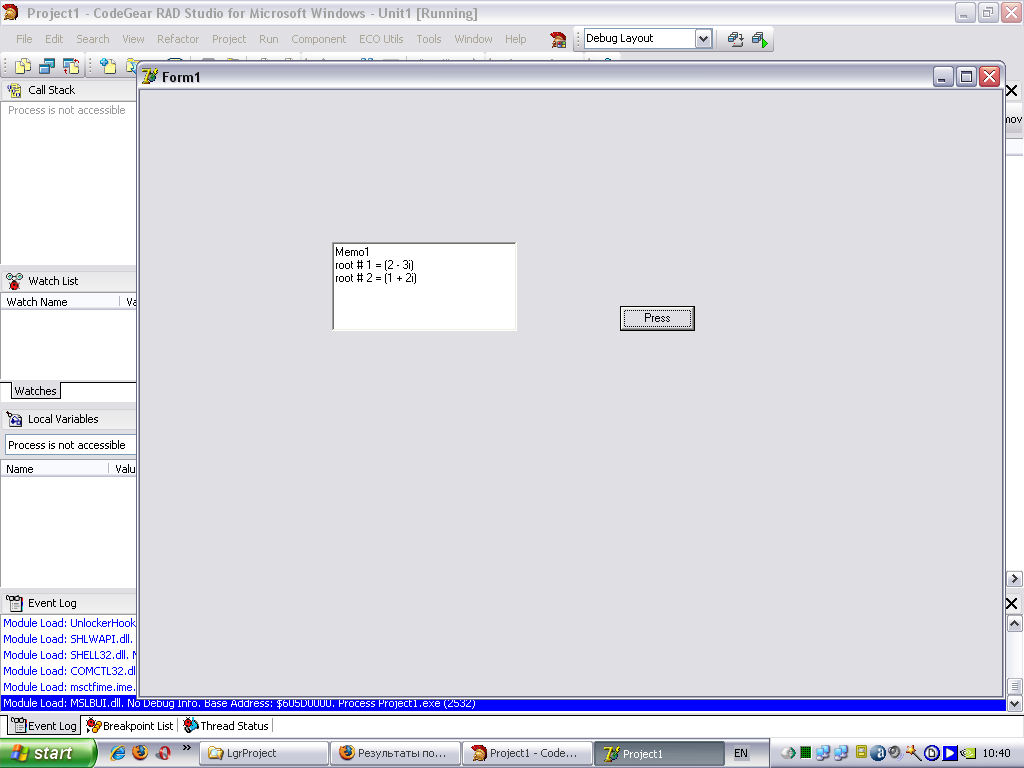Expand hidden quick launch items chevron
1024x768 pixels.
tap(186, 748)
